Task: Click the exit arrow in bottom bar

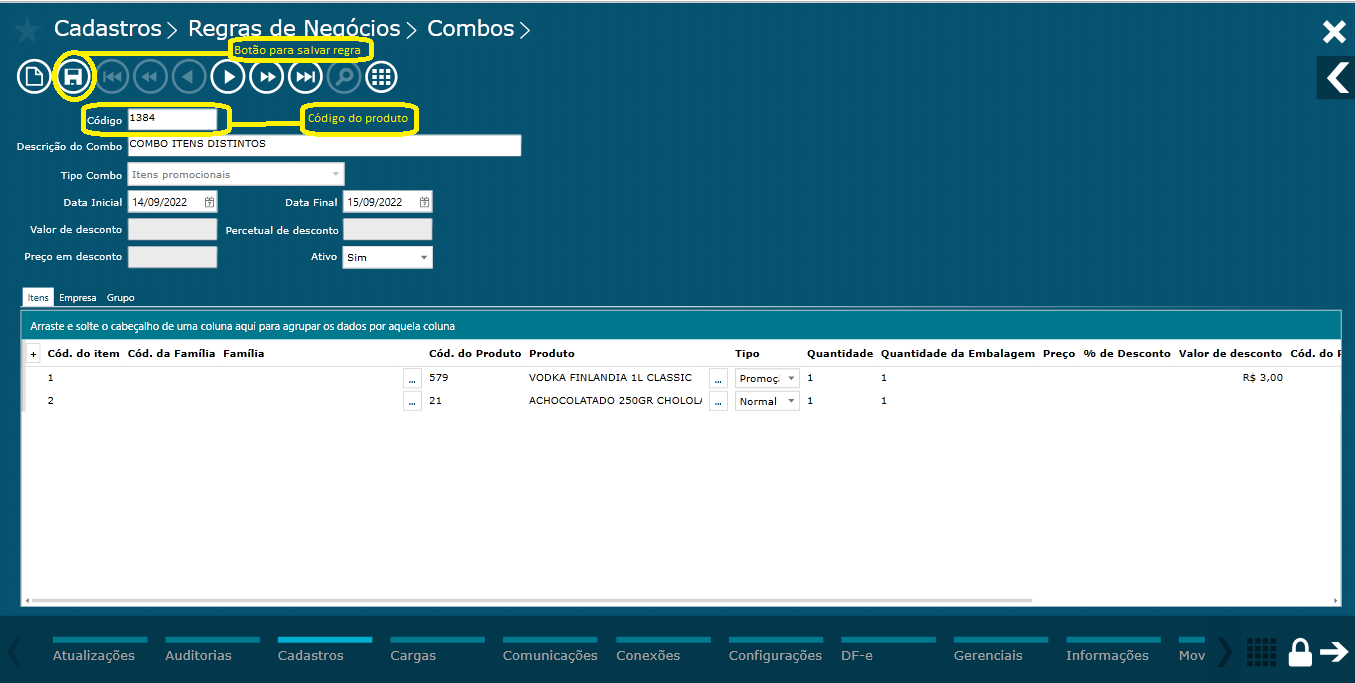Action: point(1335,652)
